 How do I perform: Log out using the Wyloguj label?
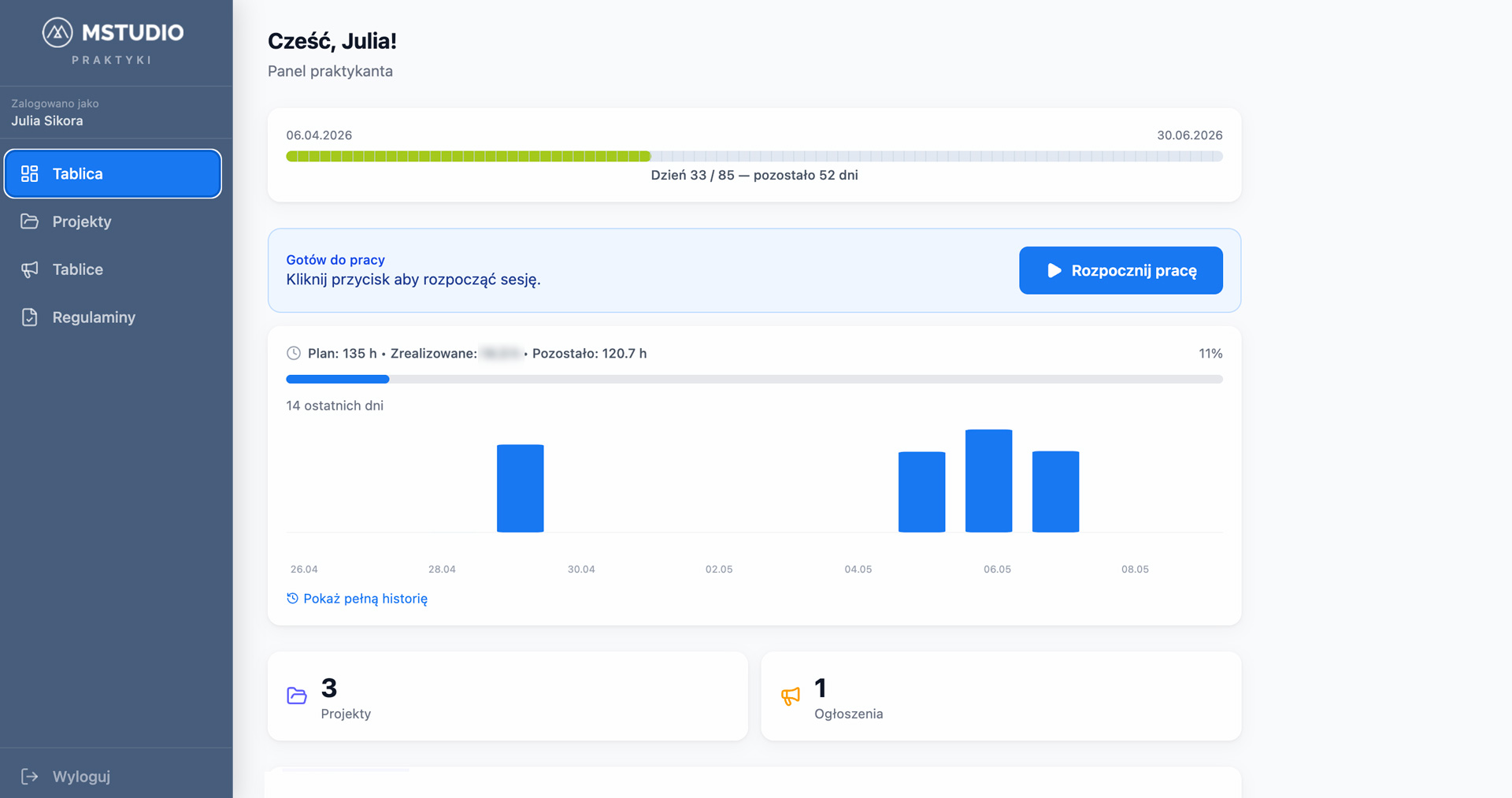pyautogui.click(x=81, y=777)
